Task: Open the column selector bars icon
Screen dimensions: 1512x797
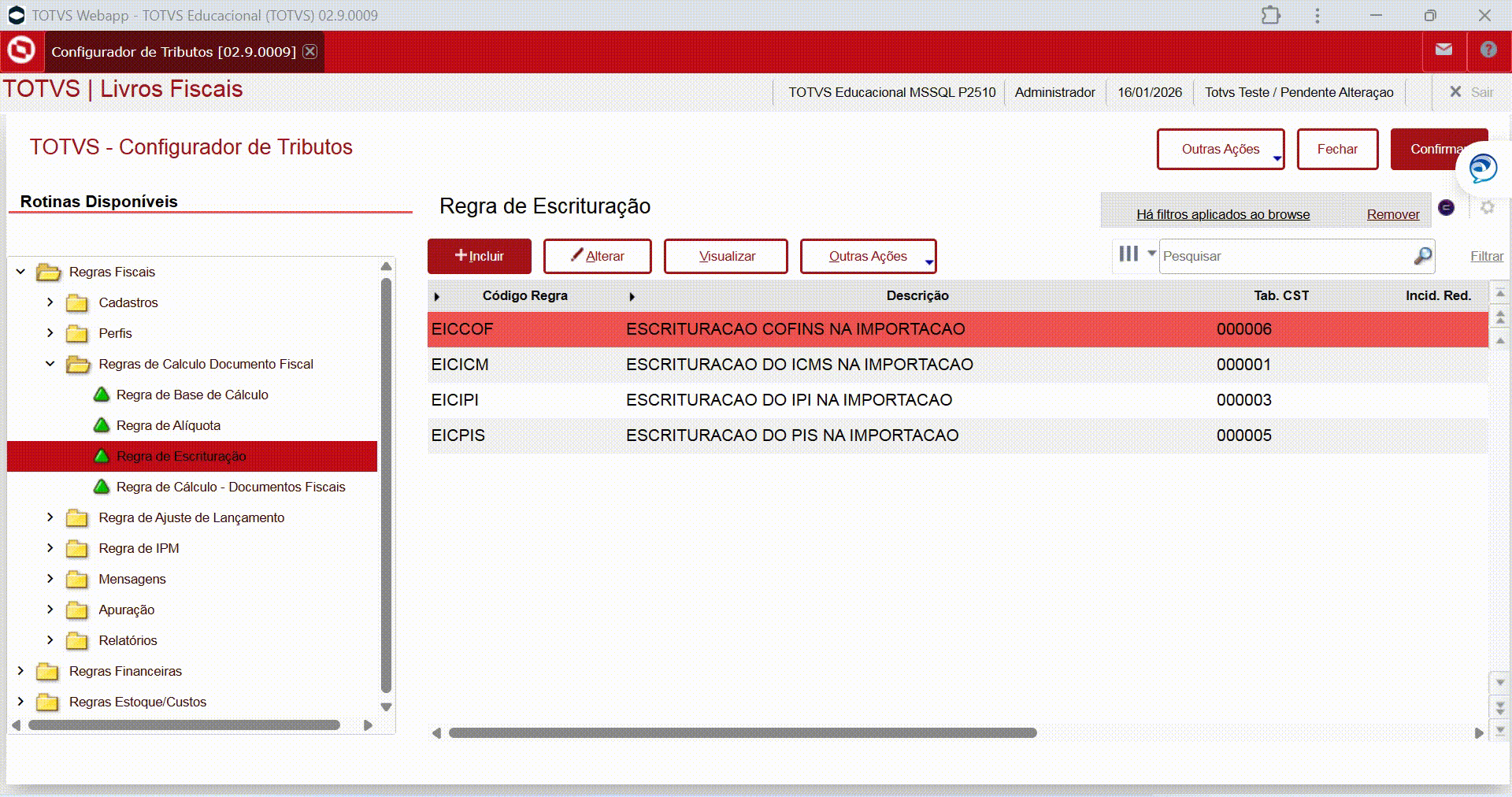Action: (x=1128, y=254)
